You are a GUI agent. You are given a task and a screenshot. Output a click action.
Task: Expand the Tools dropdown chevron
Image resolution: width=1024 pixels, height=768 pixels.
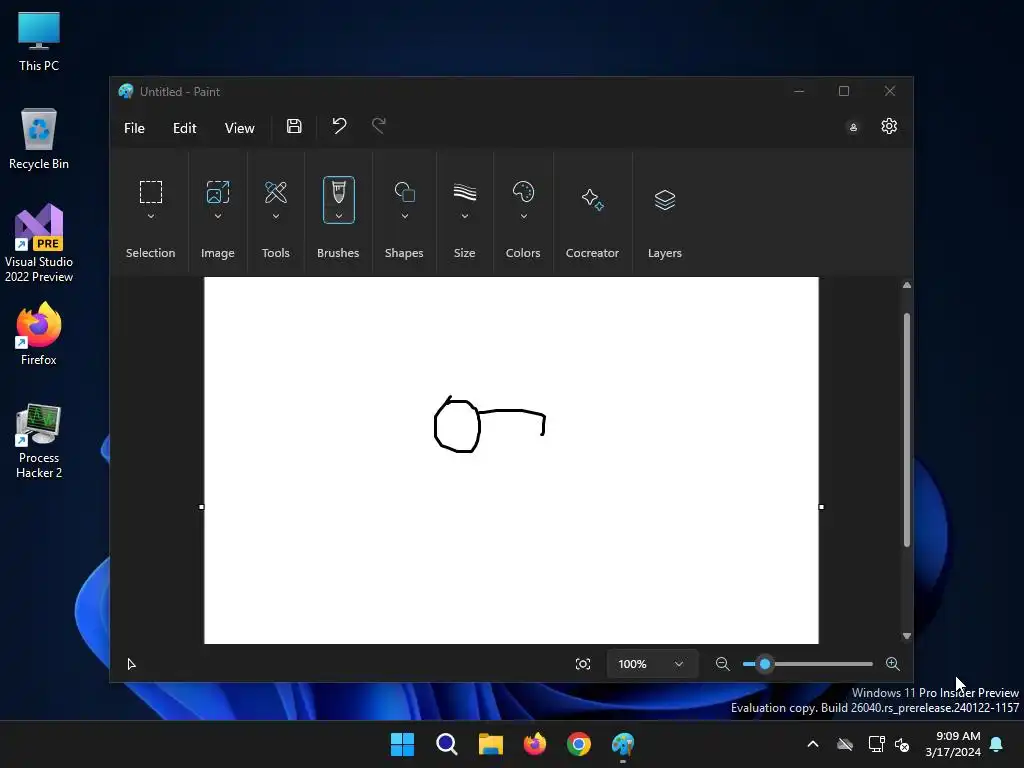pyautogui.click(x=276, y=216)
